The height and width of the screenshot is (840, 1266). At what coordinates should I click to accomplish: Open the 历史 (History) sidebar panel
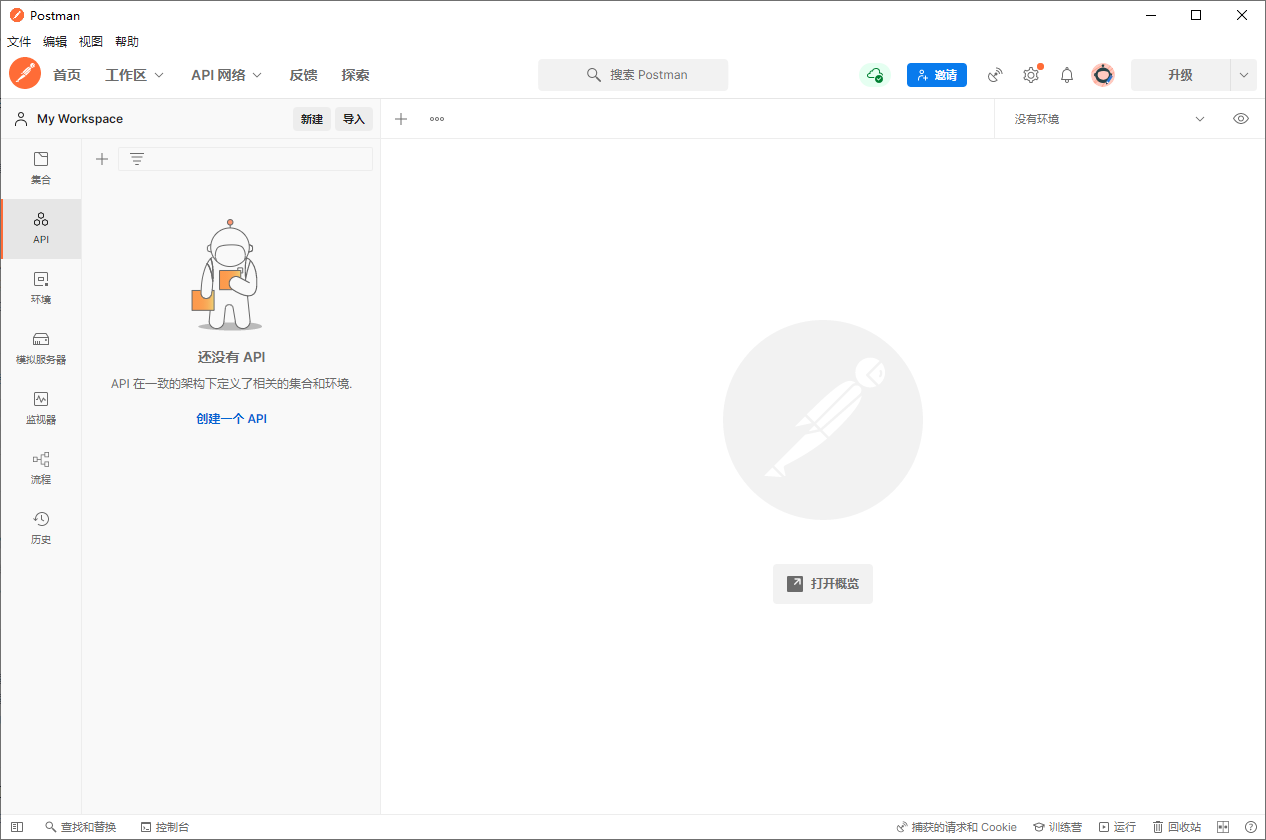[x=41, y=528]
